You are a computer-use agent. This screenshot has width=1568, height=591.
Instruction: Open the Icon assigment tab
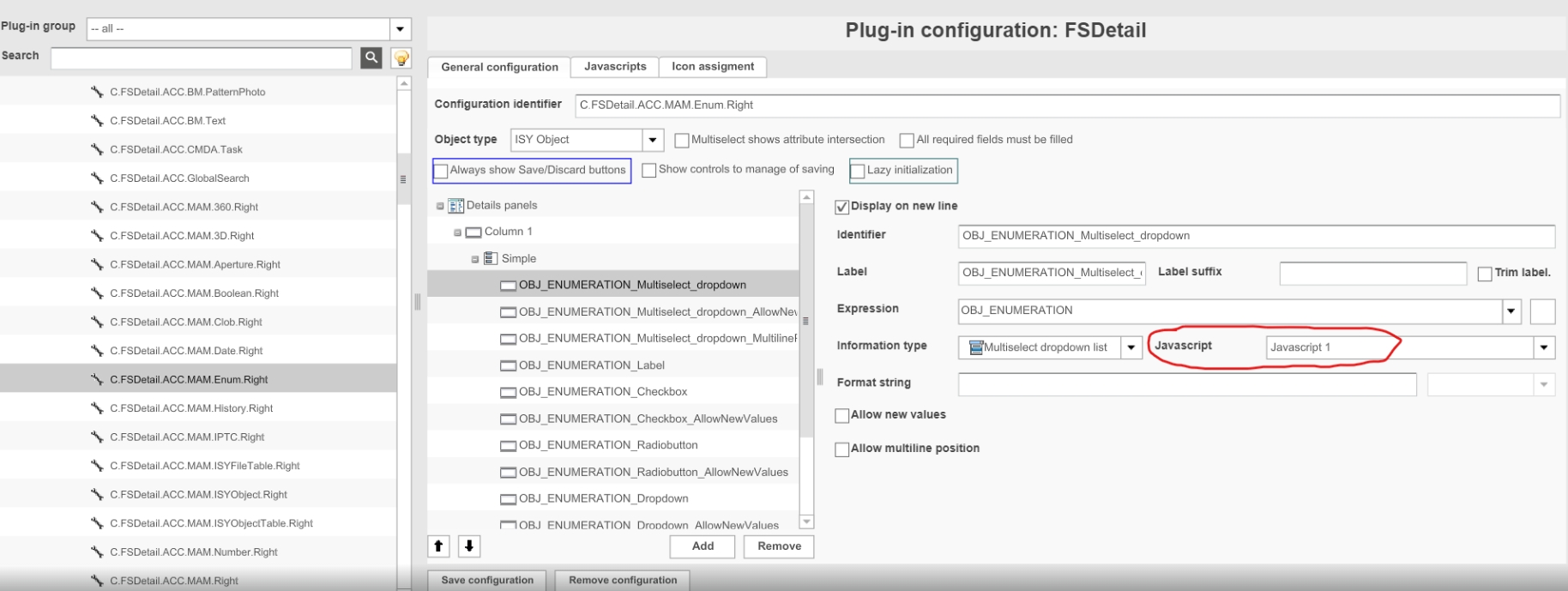[x=712, y=67]
